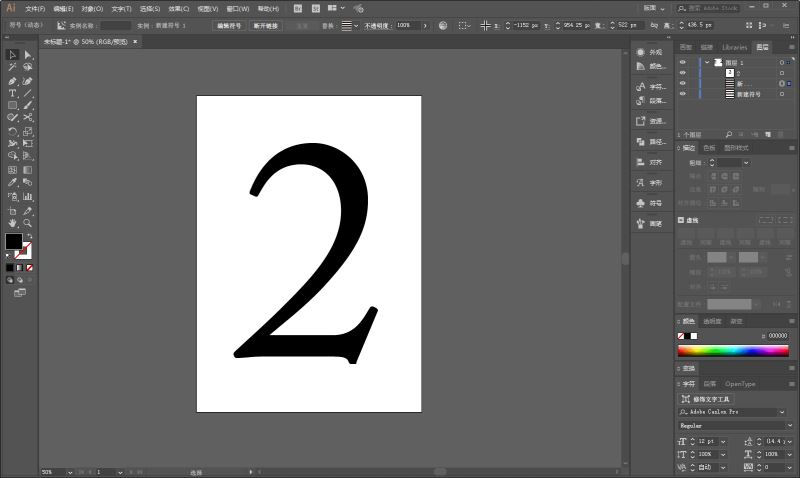Open the 效果(C) menu
The width and height of the screenshot is (800, 478).
click(x=179, y=9)
